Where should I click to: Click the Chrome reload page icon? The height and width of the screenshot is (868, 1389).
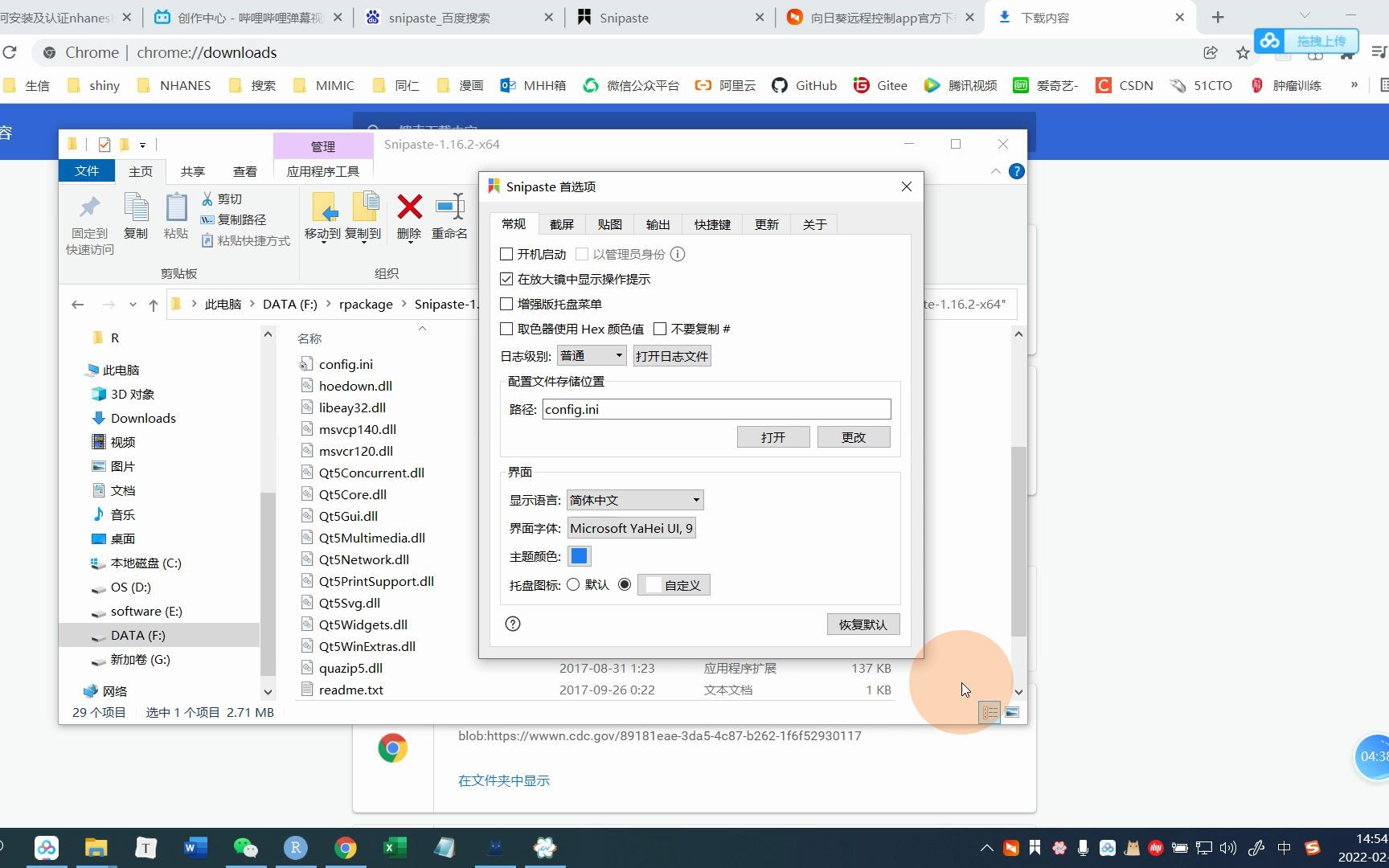click(10, 52)
